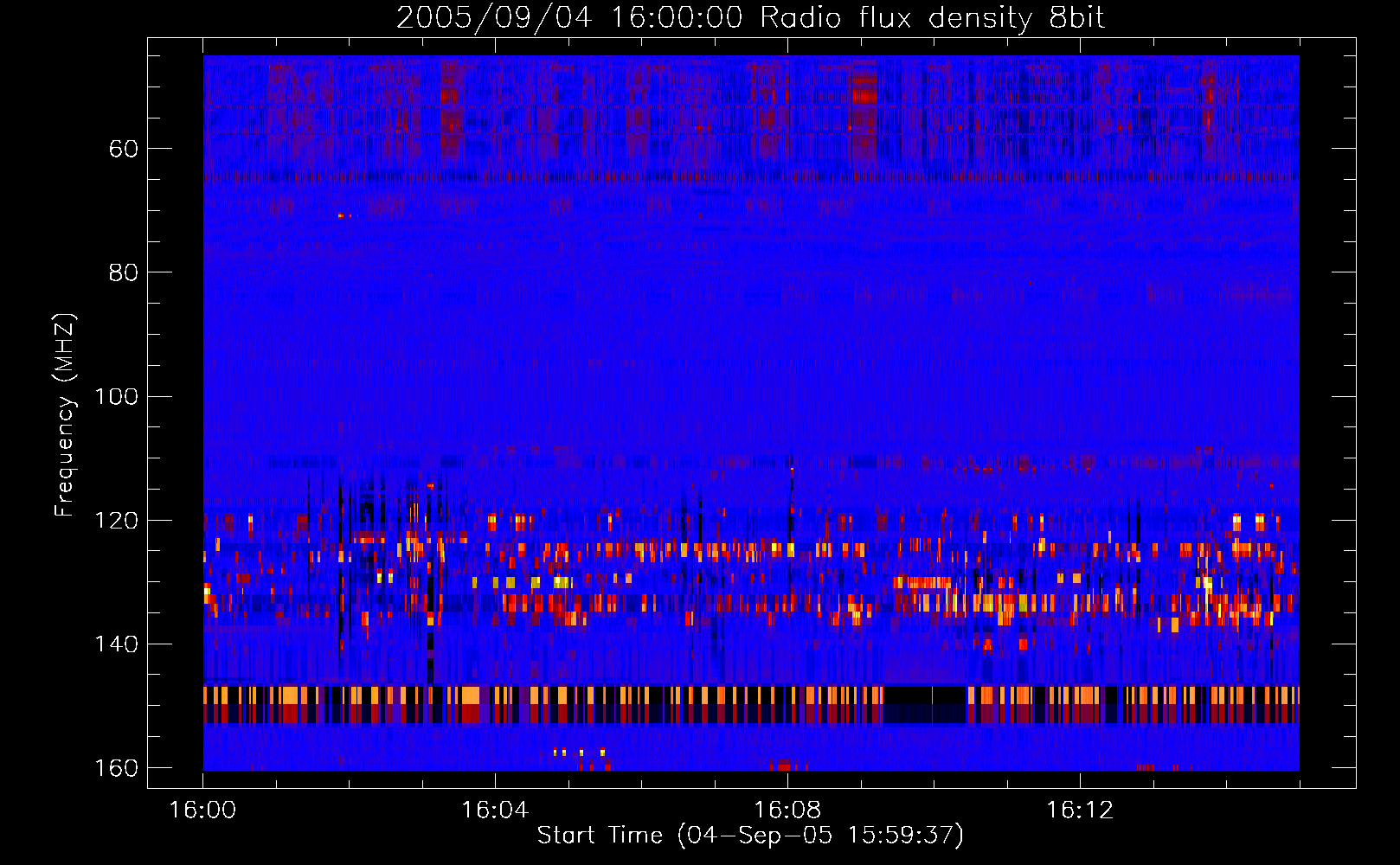Select the 120 frequency tick label
The width and height of the screenshot is (1400, 865).
coord(116,520)
